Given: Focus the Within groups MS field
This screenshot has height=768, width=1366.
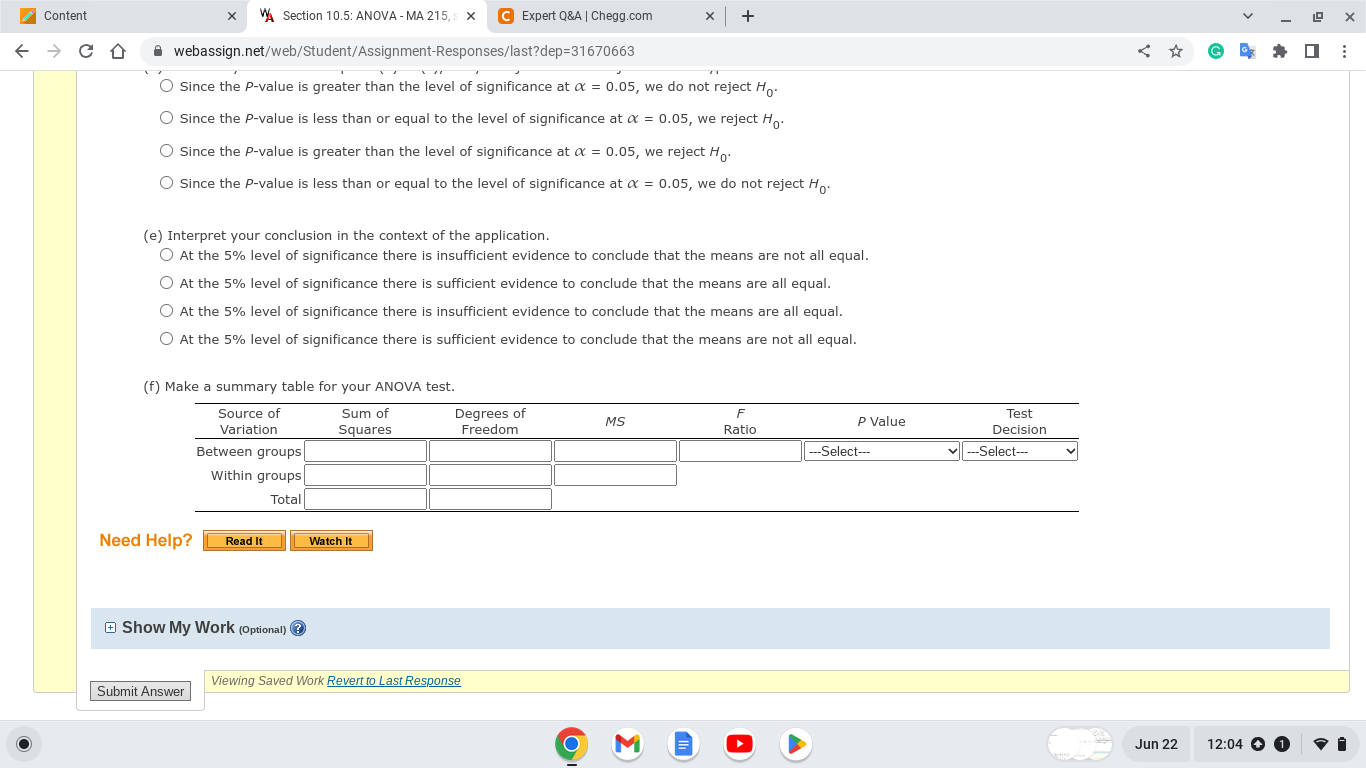Looking at the screenshot, I should point(615,475).
